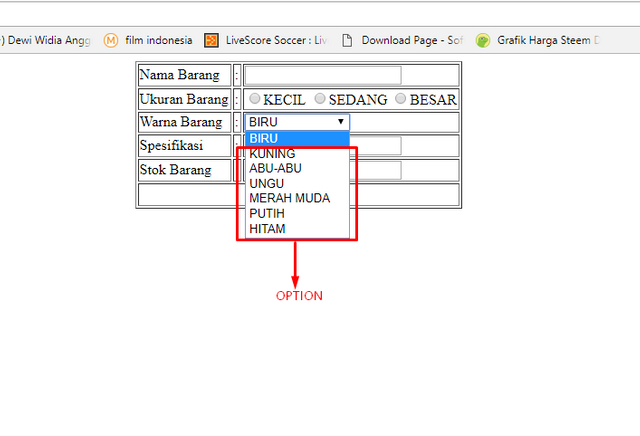The height and width of the screenshot is (436, 640).
Task: Click the Nama Barang text field
Action: pos(323,76)
